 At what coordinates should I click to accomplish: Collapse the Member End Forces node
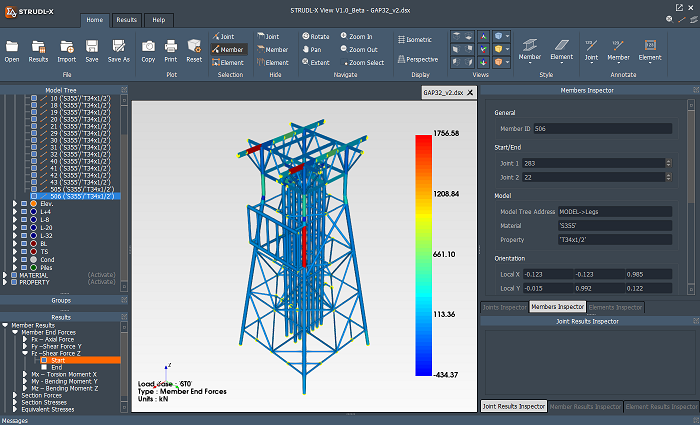pyautogui.click(x=15, y=333)
